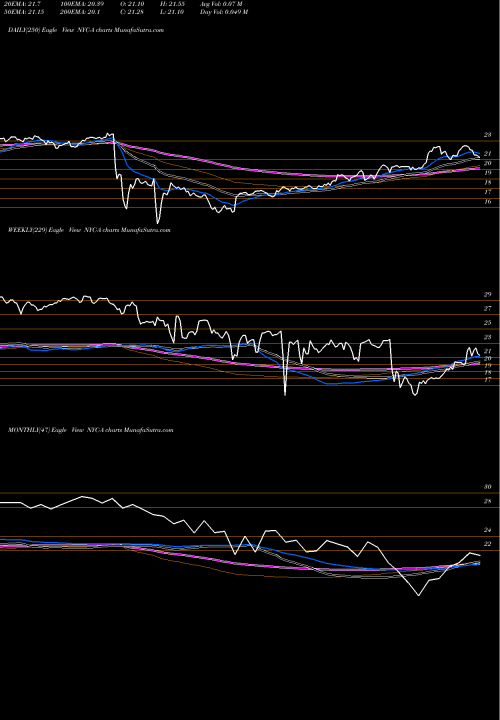500x720 pixels.
Task: Click the 20EMA value in the header
Action: tap(22, 4)
